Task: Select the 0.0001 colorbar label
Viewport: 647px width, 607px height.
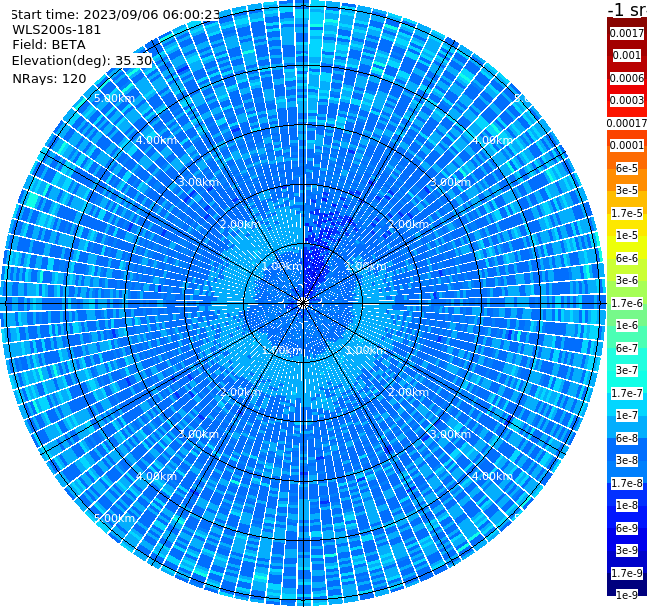Action: (627, 145)
